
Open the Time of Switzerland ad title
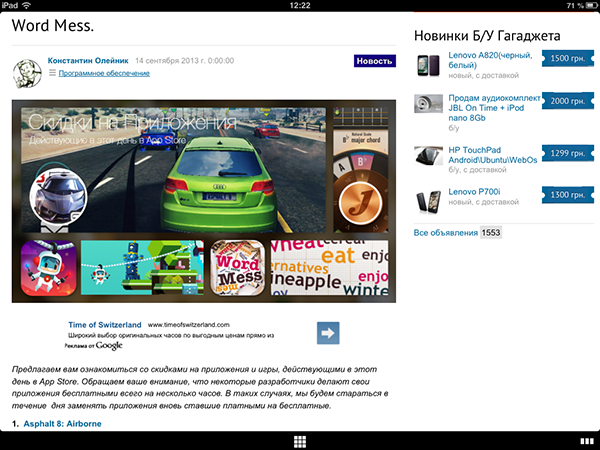tap(104, 325)
